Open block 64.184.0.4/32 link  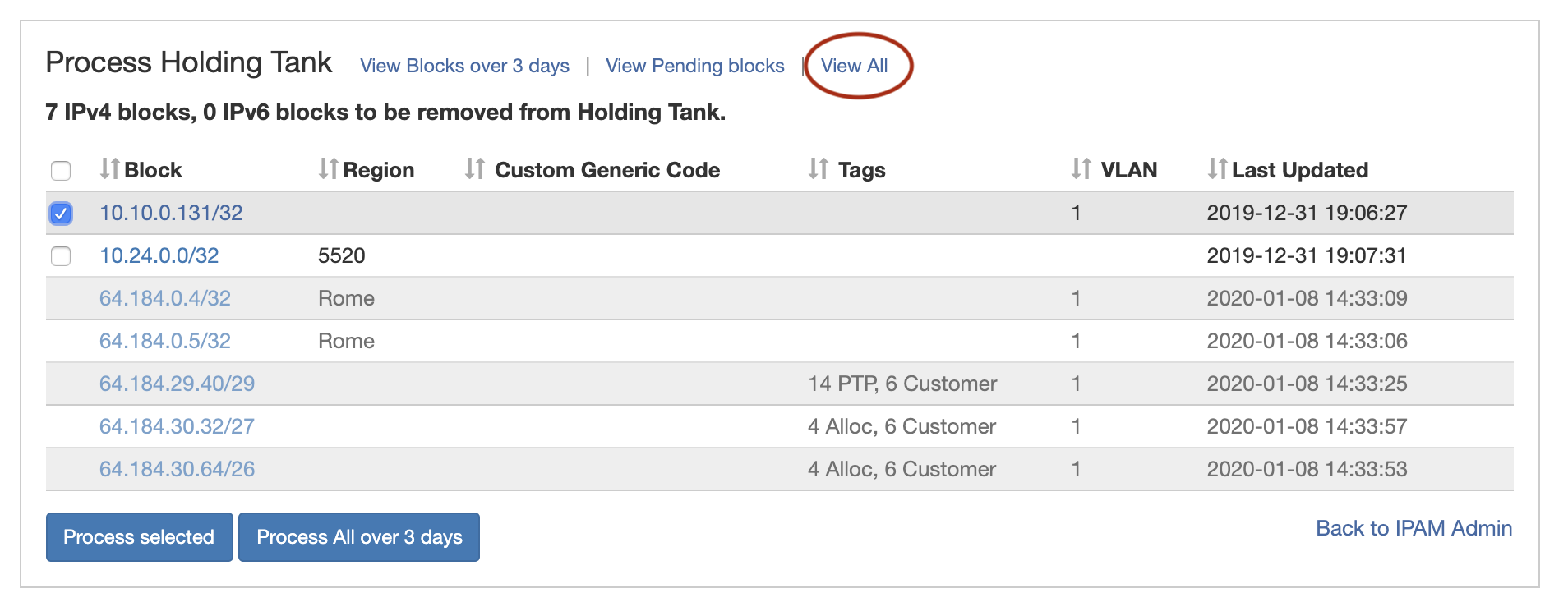(164, 298)
